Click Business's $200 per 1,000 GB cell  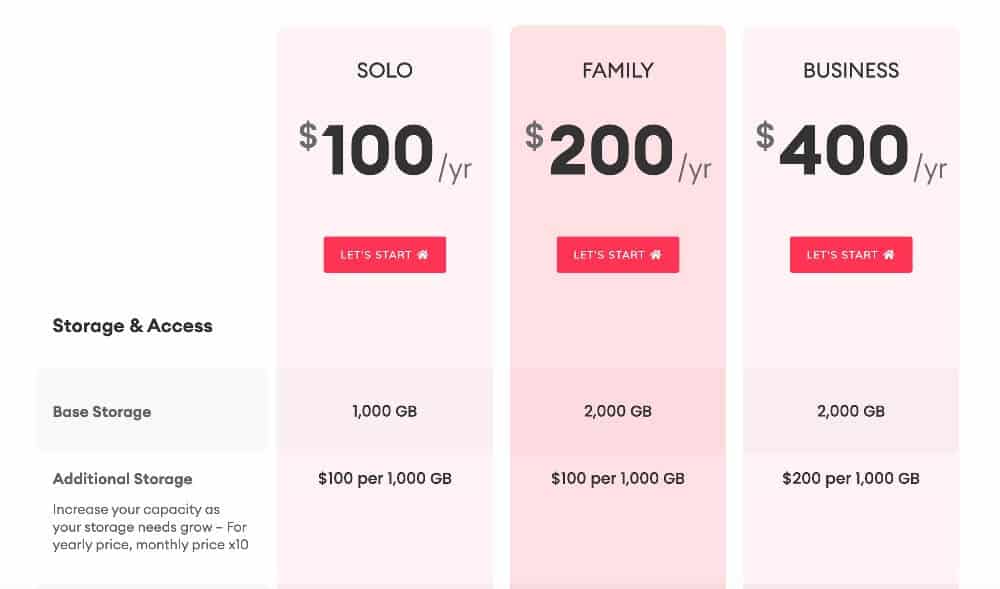click(x=850, y=478)
